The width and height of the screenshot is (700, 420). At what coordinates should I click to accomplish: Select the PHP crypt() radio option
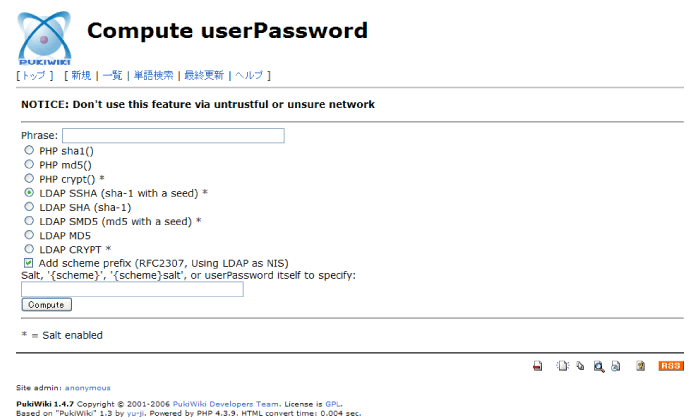[29, 179]
